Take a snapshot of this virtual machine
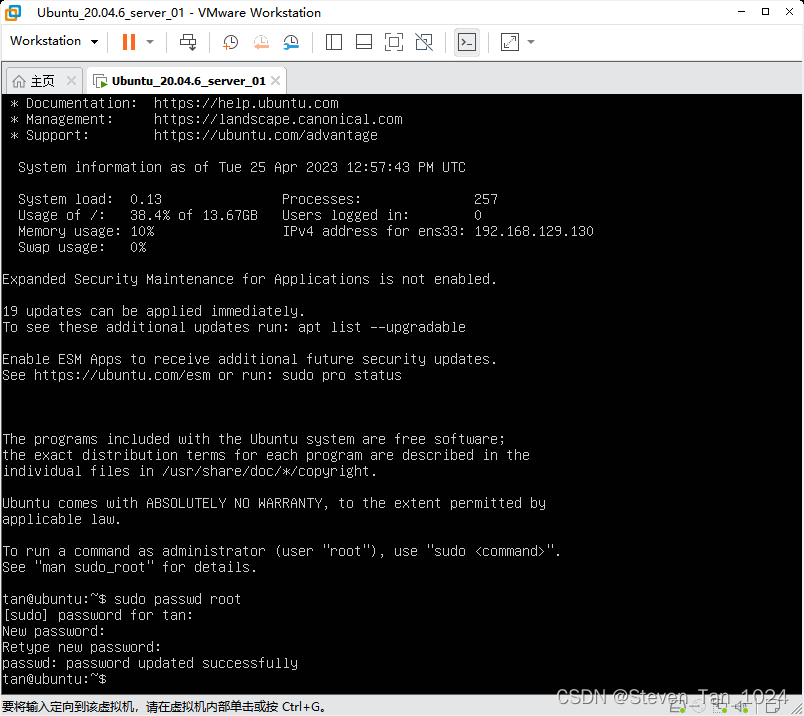This screenshot has height=716, width=804. tap(230, 42)
